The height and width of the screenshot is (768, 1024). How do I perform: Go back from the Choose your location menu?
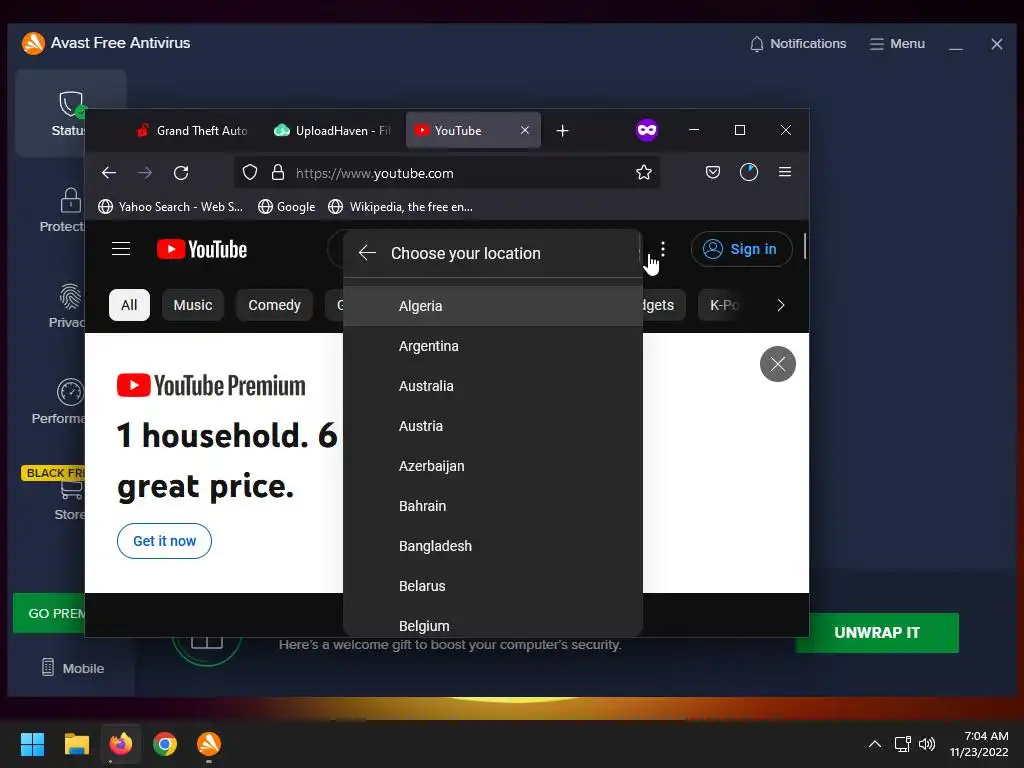pyautogui.click(x=367, y=253)
